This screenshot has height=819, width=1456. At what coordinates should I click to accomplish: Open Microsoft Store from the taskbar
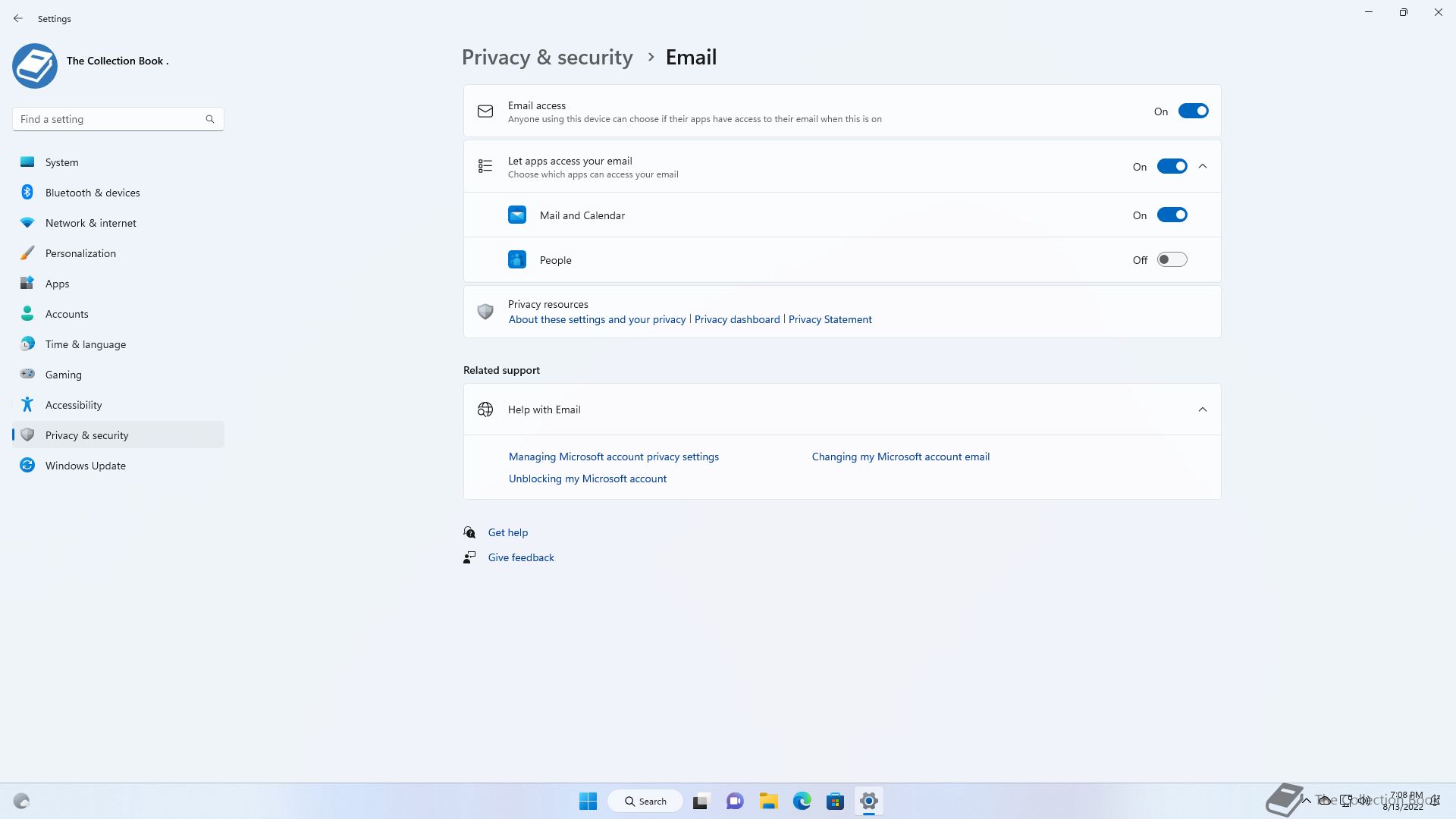tap(835, 801)
